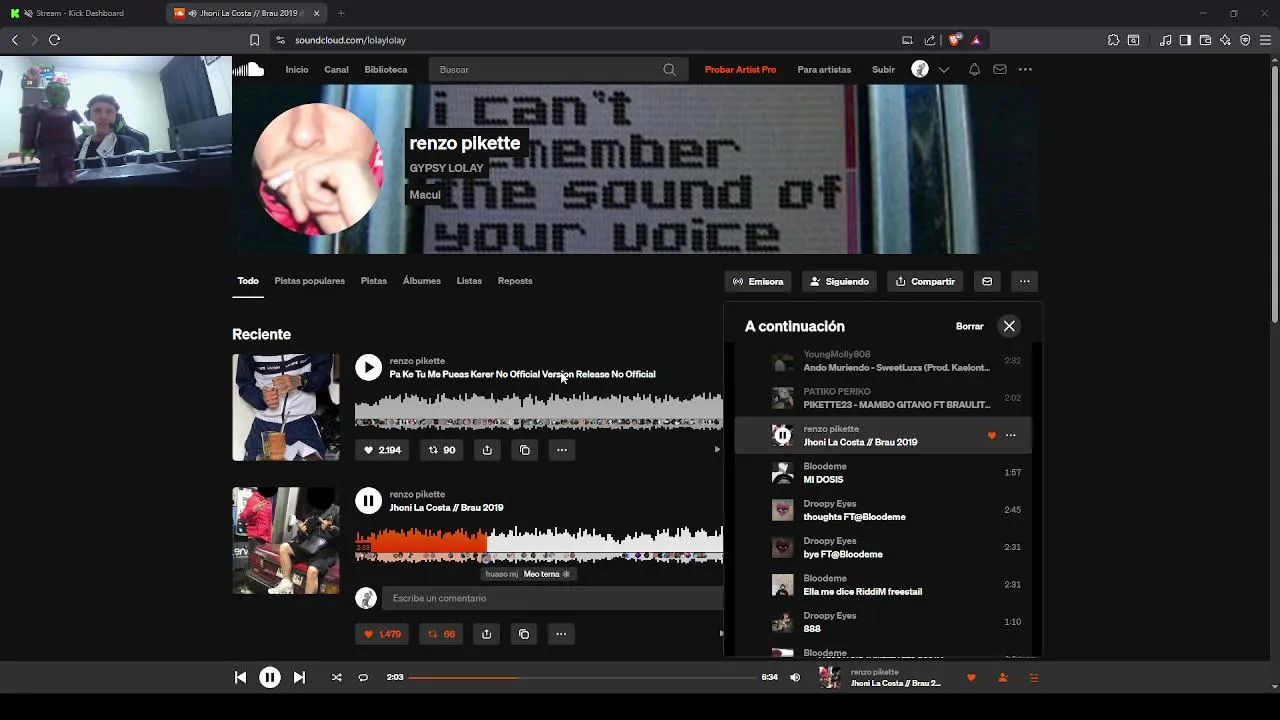Mute the player volume

[795, 677]
